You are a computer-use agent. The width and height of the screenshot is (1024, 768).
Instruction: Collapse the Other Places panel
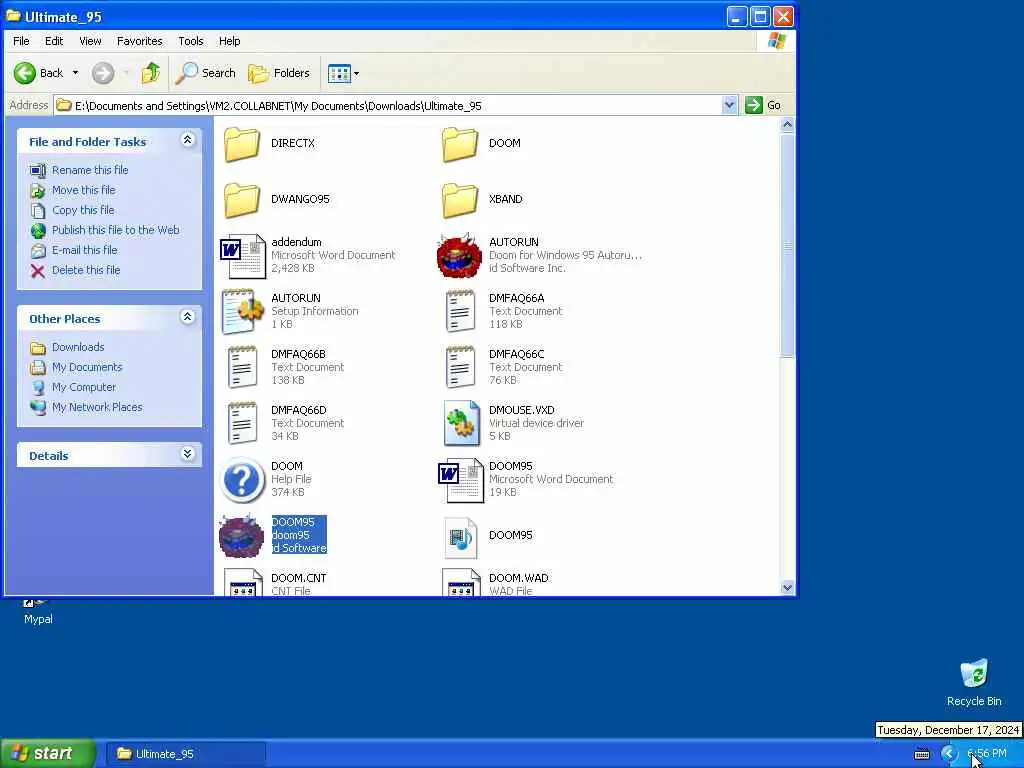tap(187, 317)
